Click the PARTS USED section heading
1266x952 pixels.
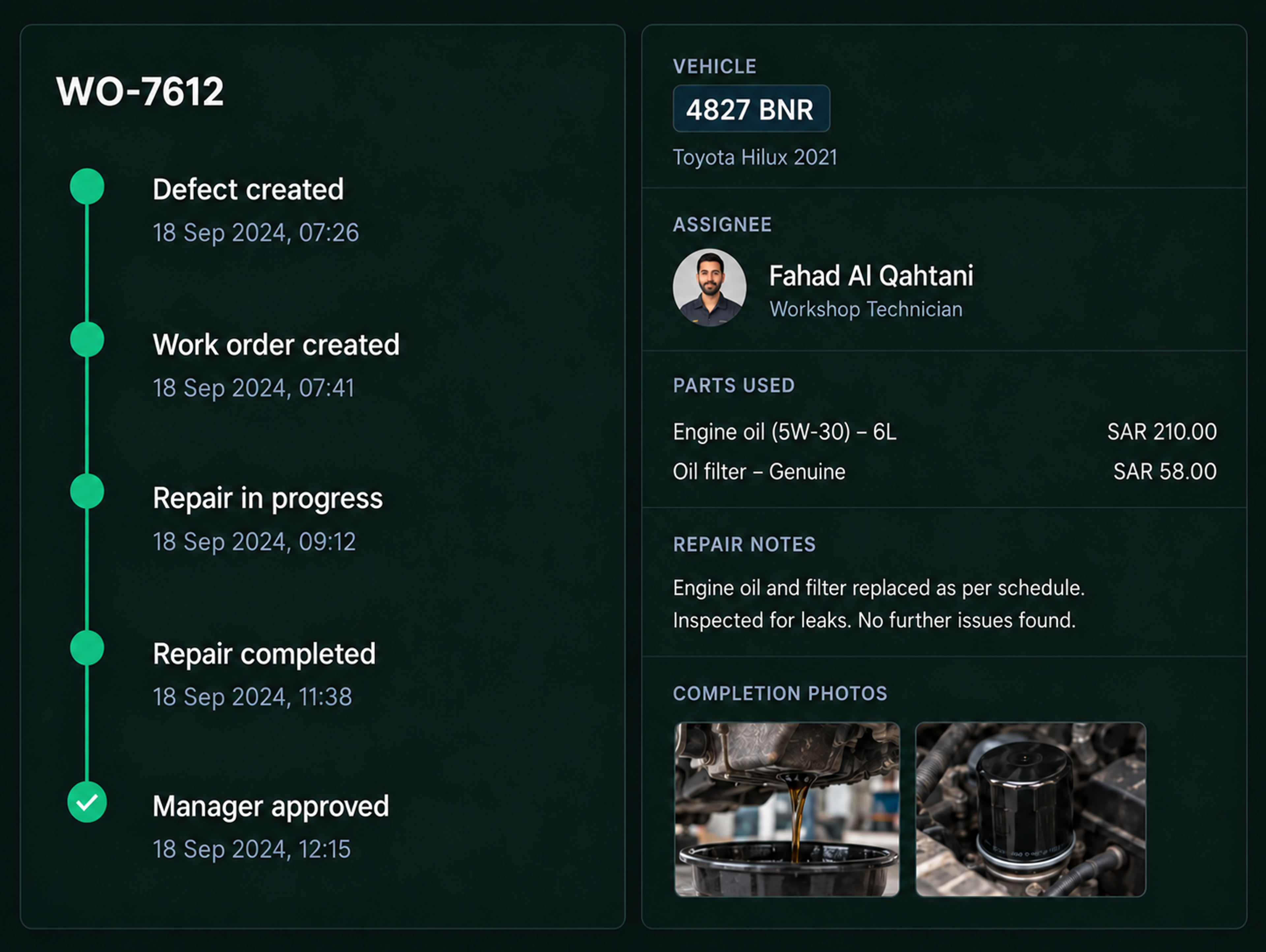[734, 385]
